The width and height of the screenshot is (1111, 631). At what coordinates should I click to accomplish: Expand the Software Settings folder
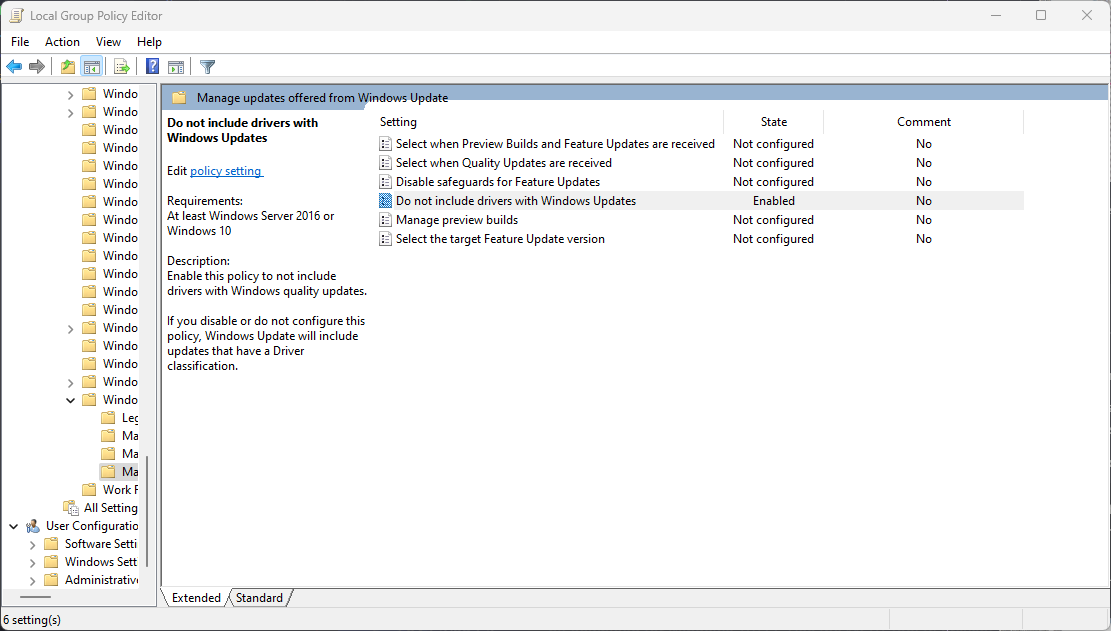pyautogui.click(x=33, y=544)
